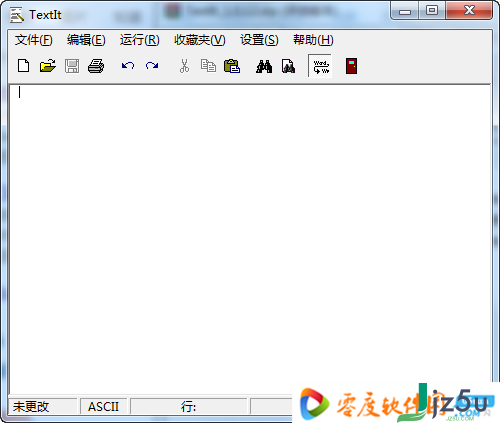Image resolution: width=500 pixels, height=423 pixels.
Task: Open a file with folder icon
Action: point(48,66)
